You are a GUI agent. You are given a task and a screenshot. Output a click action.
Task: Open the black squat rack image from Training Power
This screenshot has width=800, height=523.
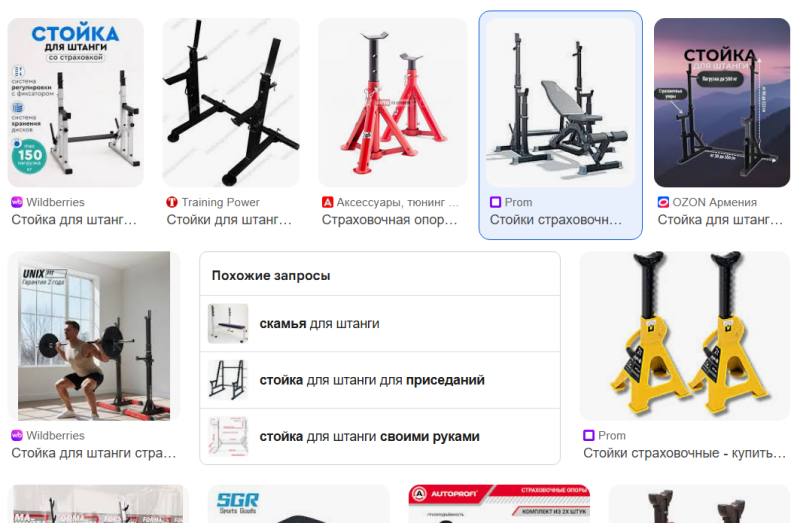click(231, 103)
